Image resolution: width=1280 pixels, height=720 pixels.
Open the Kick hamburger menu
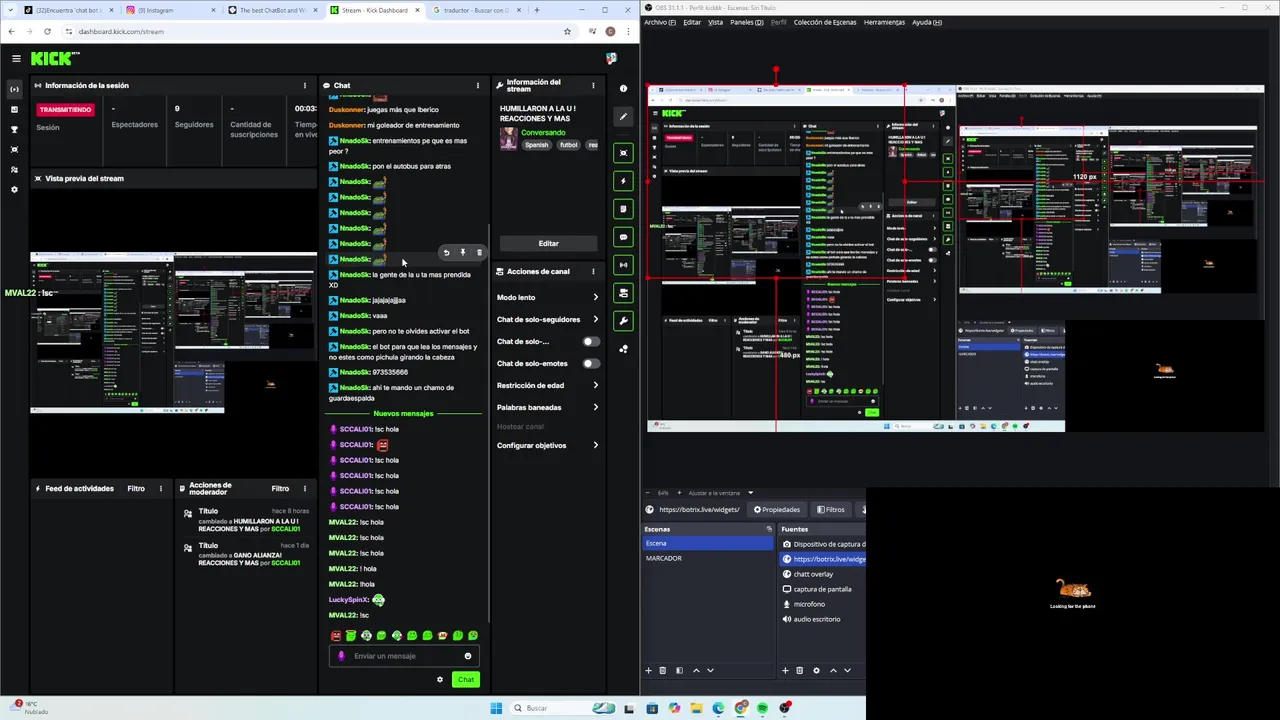click(x=16, y=59)
